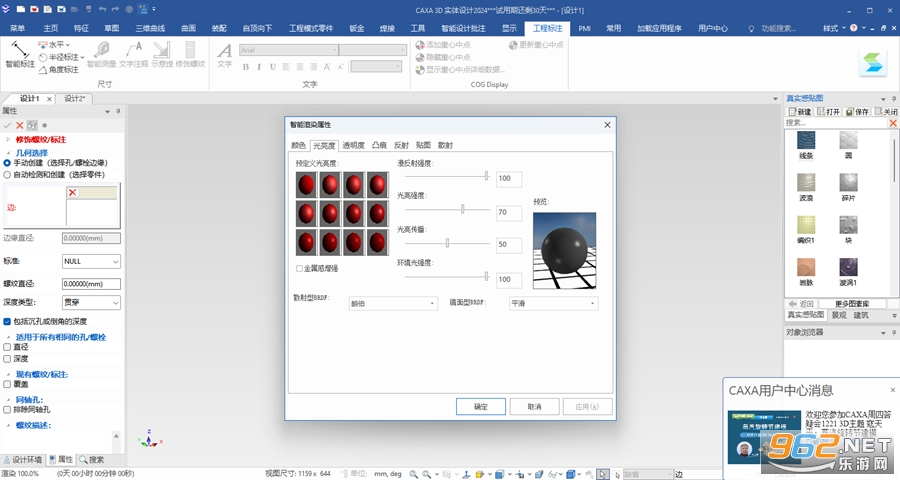This screenshot has width=900, height=480.
Task: Switch to 颜色 tab in dialog
Action: pos(298,145)
